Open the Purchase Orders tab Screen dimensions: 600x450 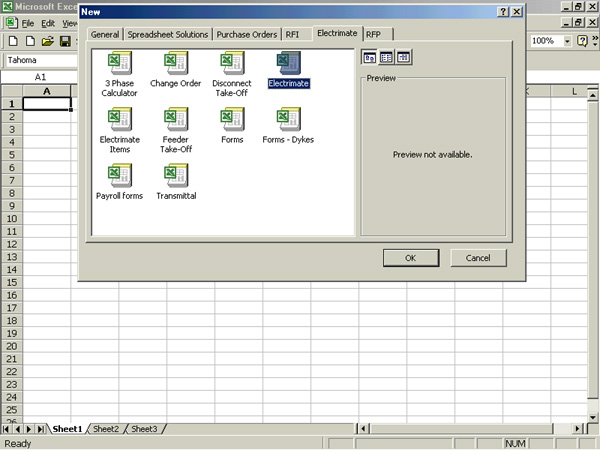click(x=247, y=34)
